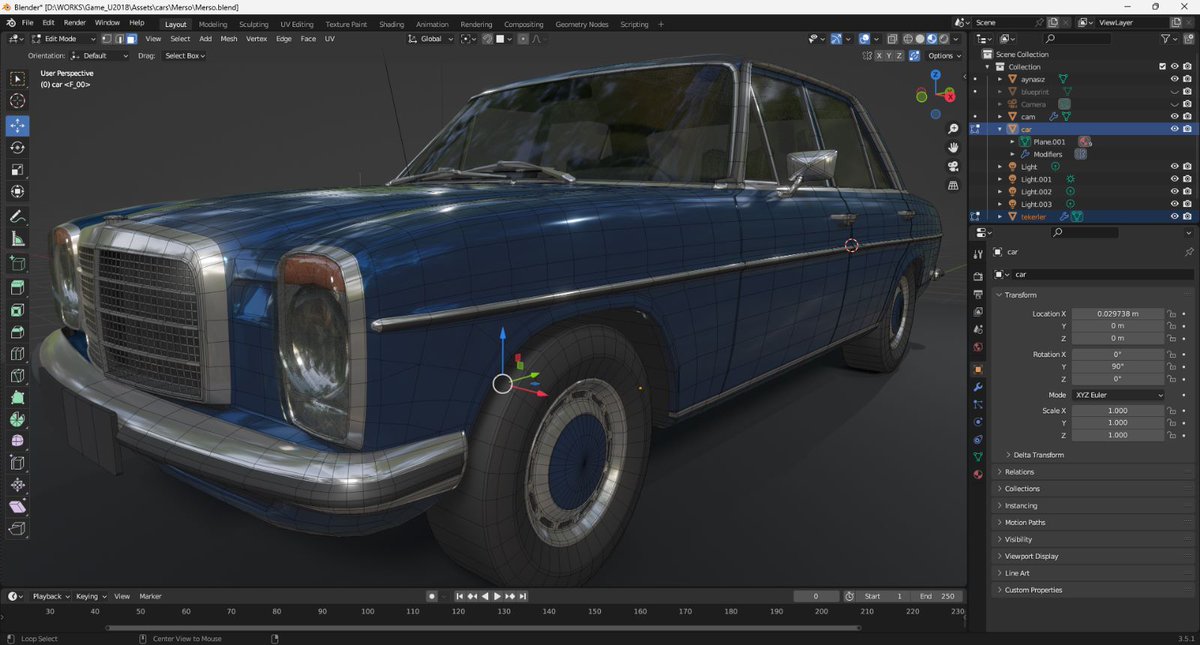Toggle Scale Z lock icon
This screenshot has height=645, width=1200.
(1171, 435)
